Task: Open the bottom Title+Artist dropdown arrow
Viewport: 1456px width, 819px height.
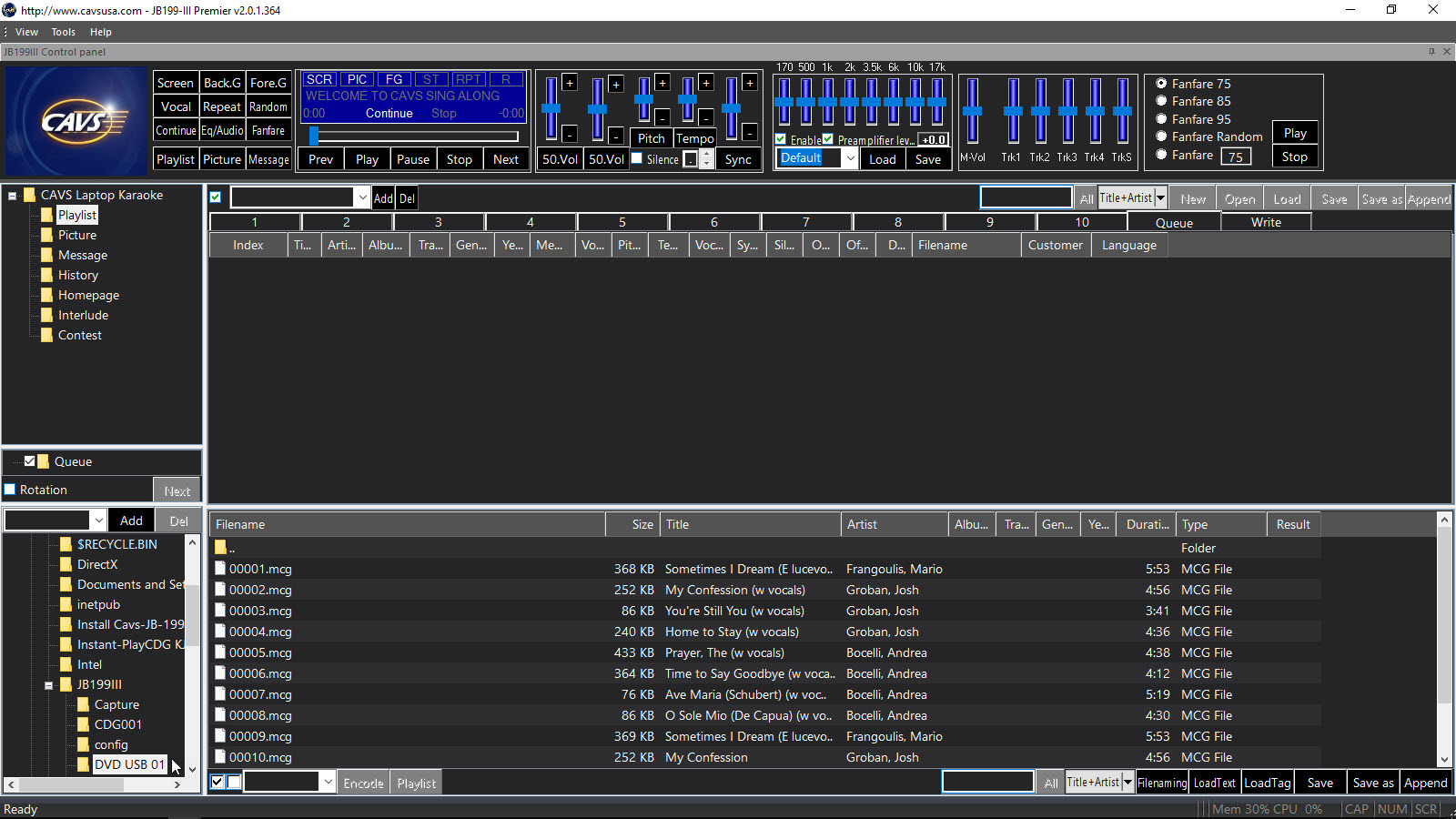Action: 1127,782
